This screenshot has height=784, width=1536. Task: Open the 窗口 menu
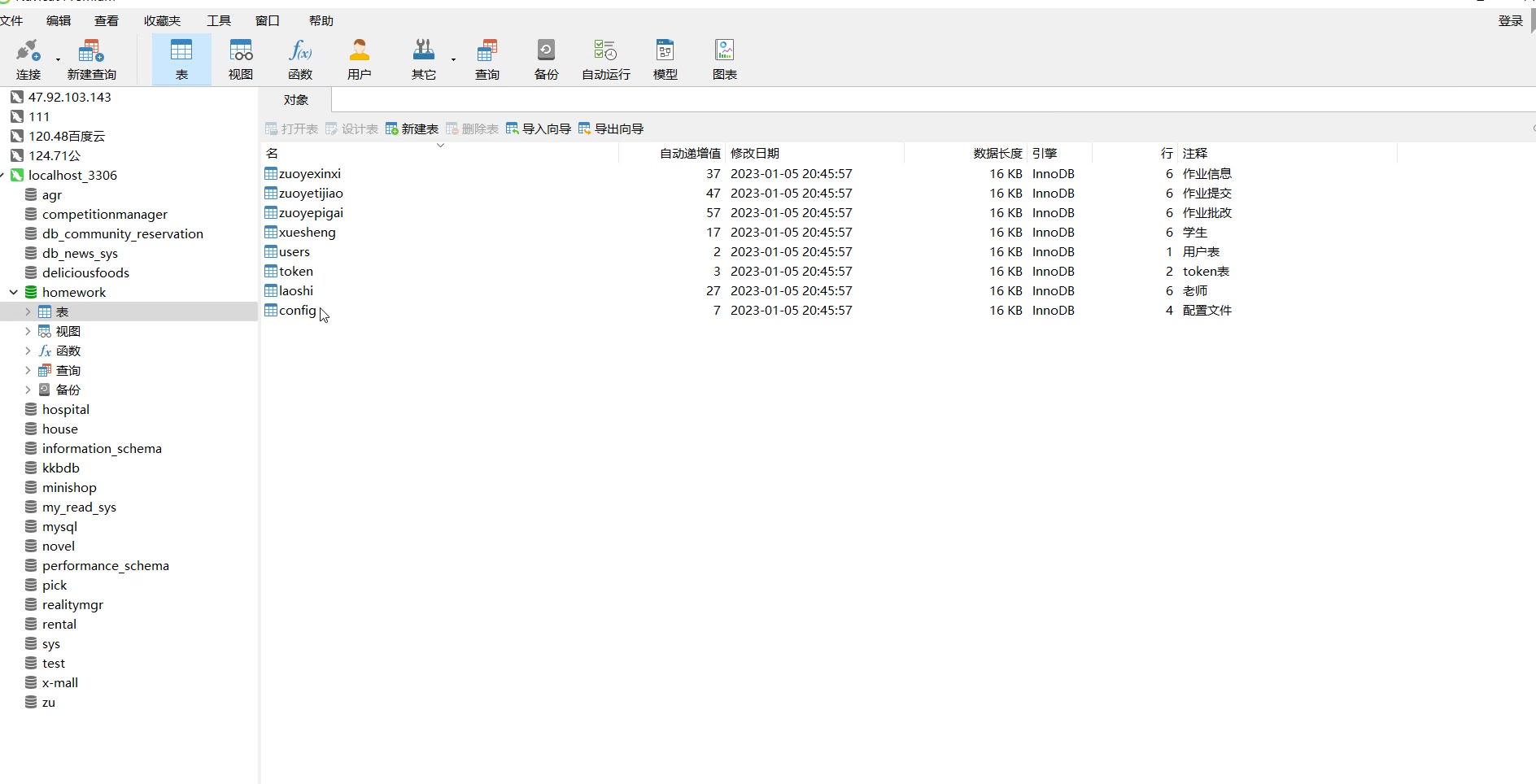(x=268, y=20)
